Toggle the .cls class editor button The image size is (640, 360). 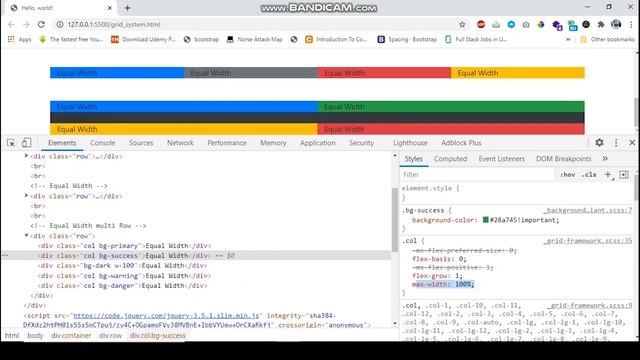point(589,175)
